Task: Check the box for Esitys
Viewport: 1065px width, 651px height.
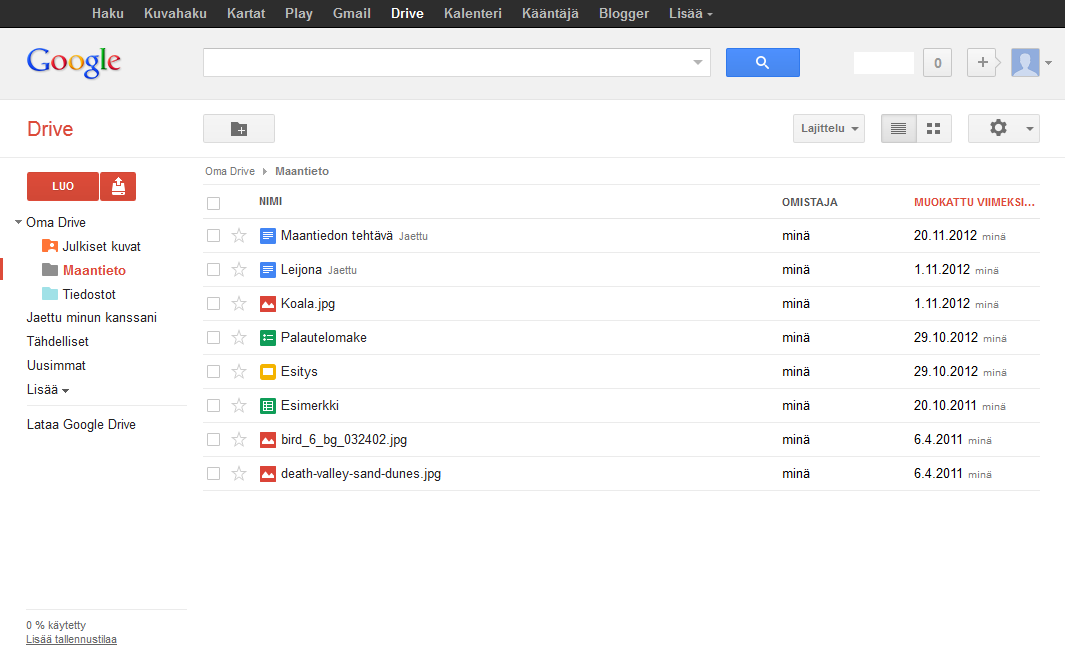Action: (213, 372)
